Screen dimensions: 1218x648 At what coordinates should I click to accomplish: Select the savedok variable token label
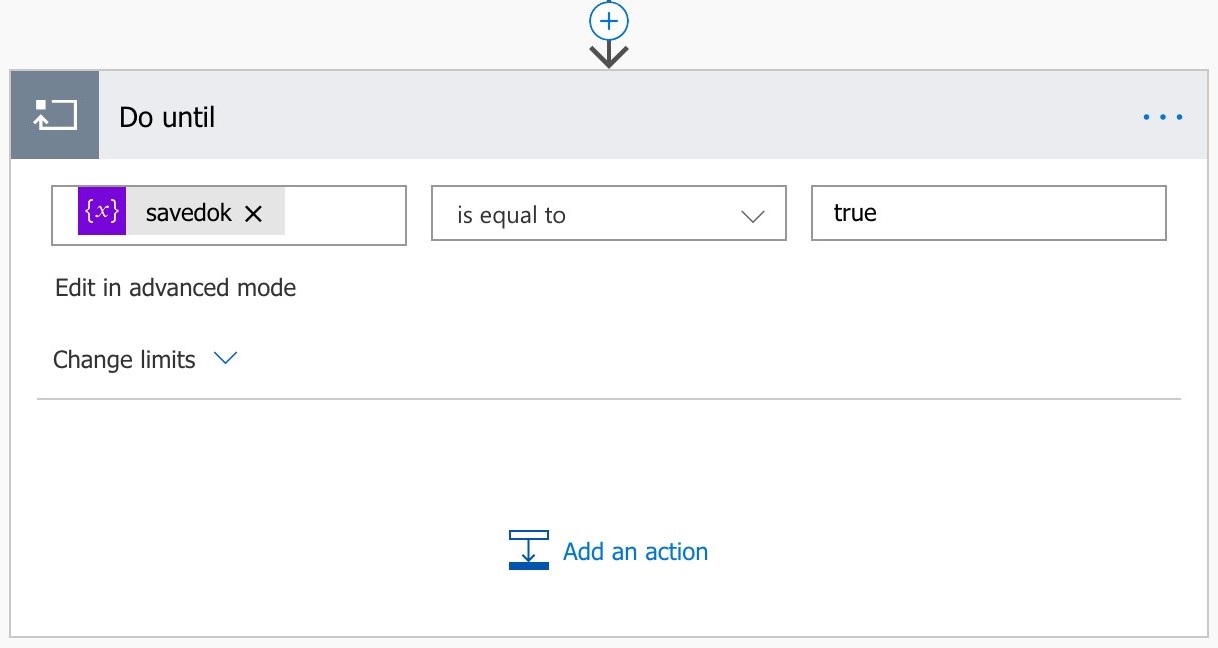[x=188, y=213]
